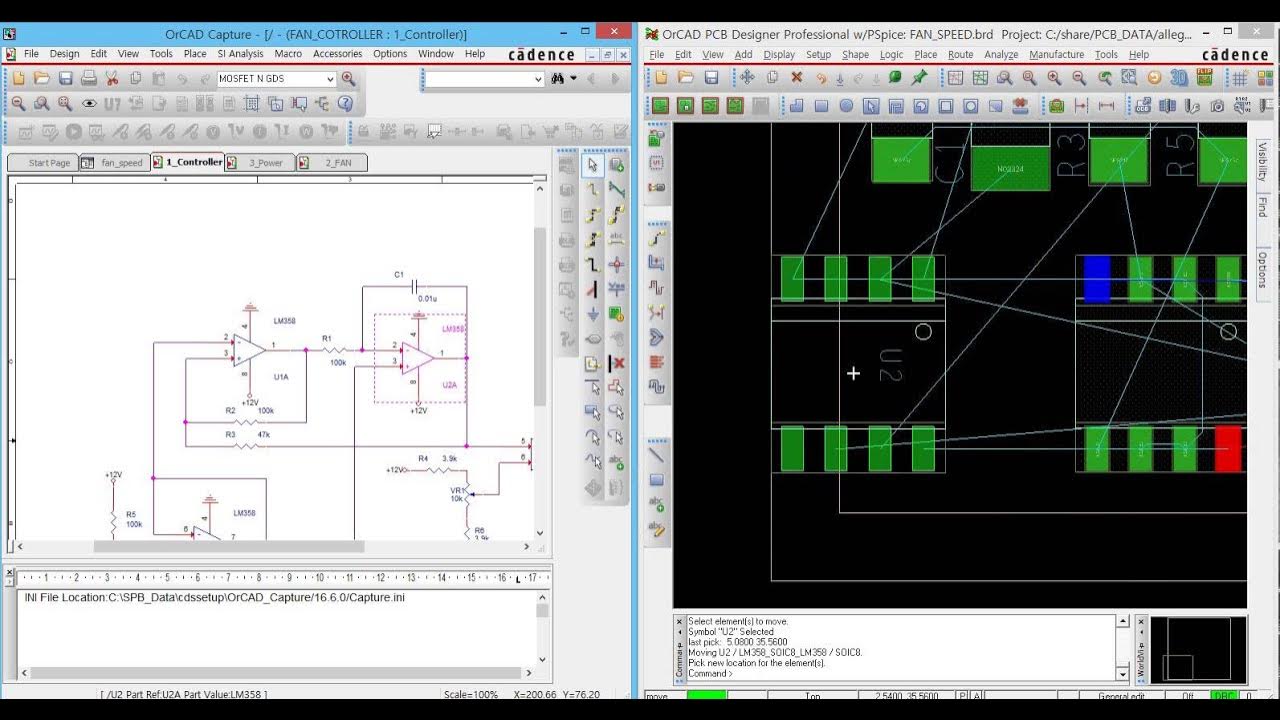Choose Place No Connect X tool in Capture
The image size is (1280, 720).
click(x=616, y=363)
